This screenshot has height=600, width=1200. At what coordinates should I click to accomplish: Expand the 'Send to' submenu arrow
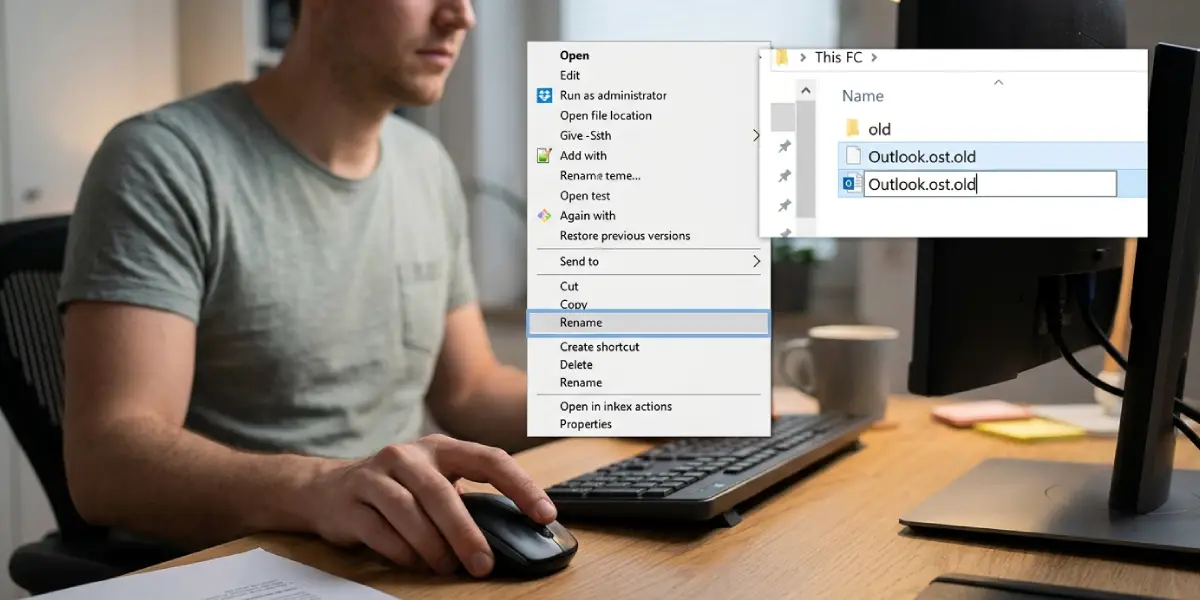[x=756, y=261]
